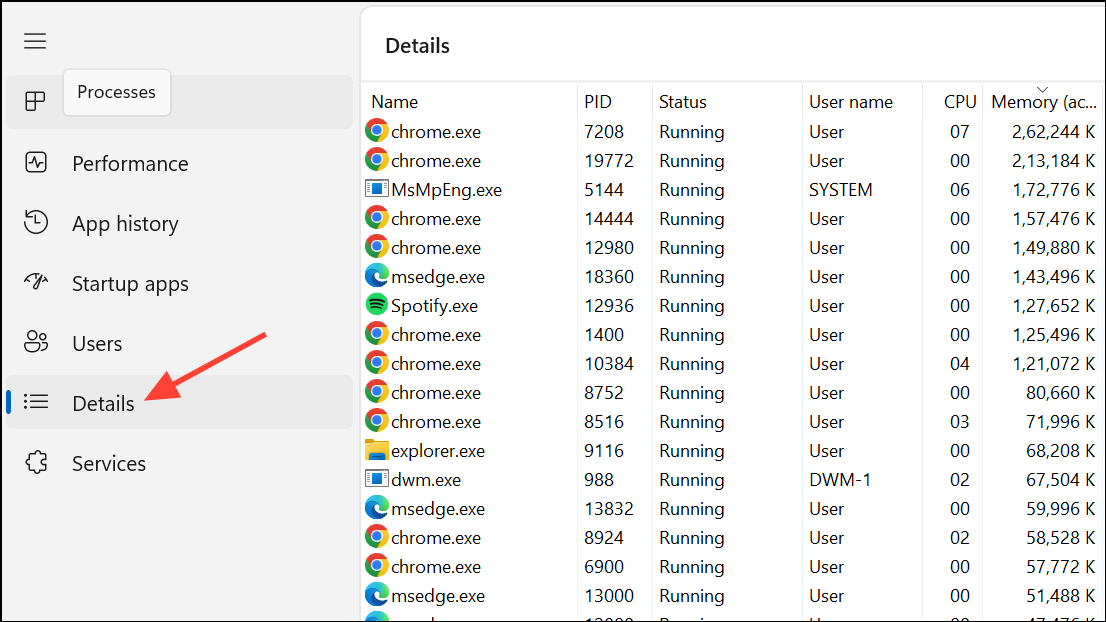
Task: Go to the Startup apps tab
Action: 130,284
